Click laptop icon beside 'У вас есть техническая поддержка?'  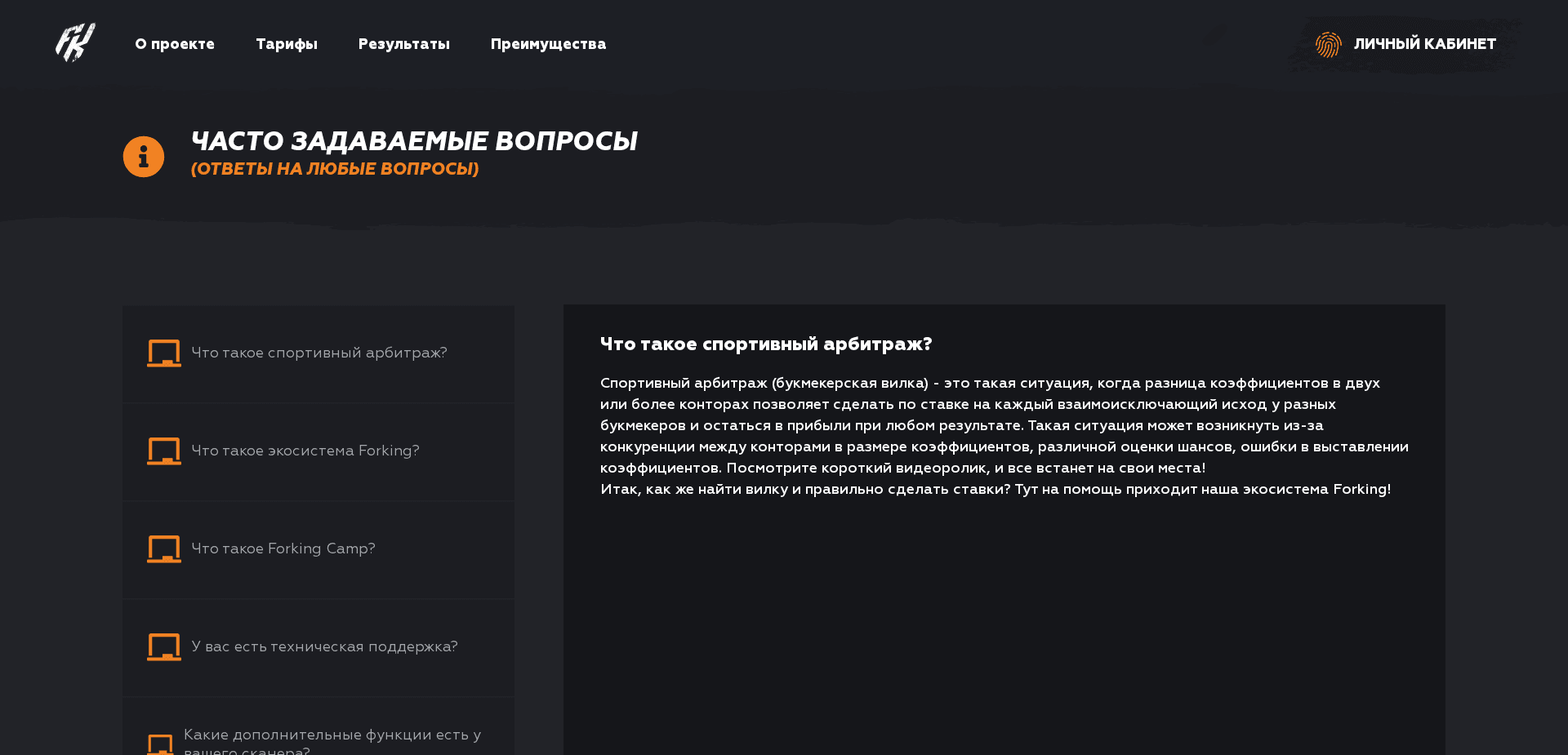click(x=163, y=647)
